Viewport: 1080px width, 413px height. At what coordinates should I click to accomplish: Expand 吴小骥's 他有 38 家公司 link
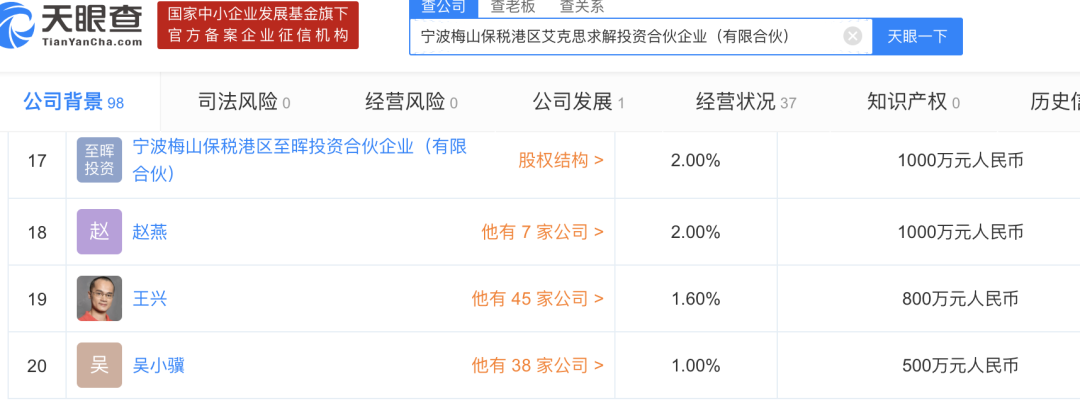(x=537, y=365)
